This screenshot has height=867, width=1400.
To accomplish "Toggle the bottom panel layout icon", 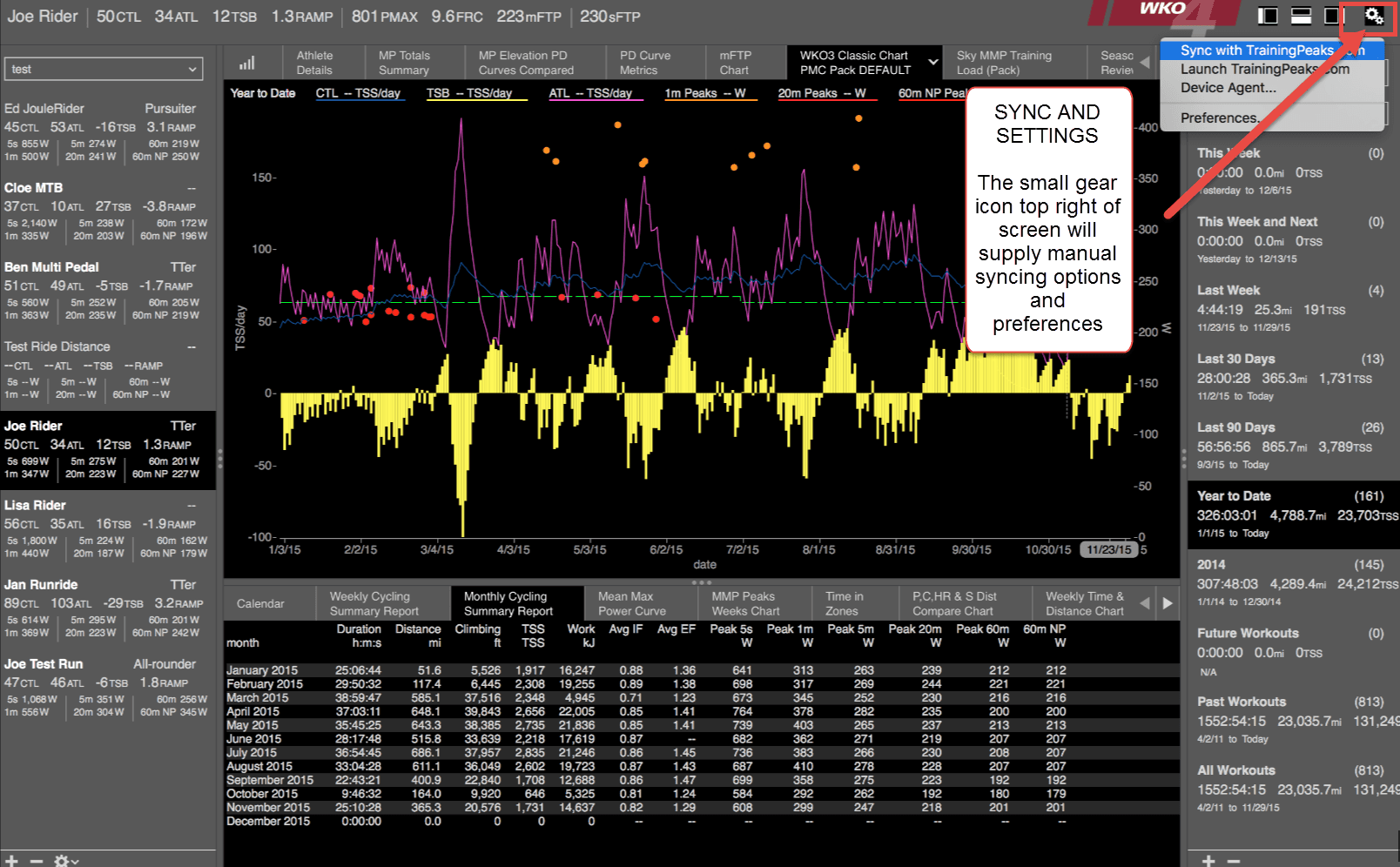I will pyautogui.click(x=1301, y=16).
